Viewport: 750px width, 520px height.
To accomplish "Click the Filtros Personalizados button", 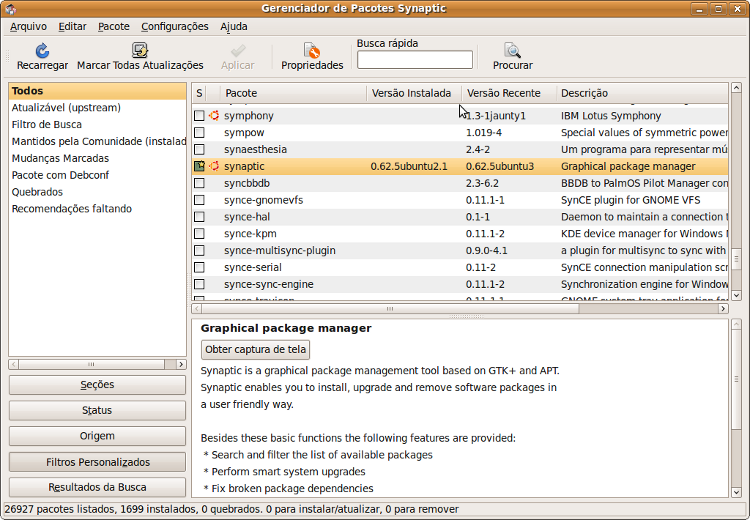I will (x=97, y=462).
